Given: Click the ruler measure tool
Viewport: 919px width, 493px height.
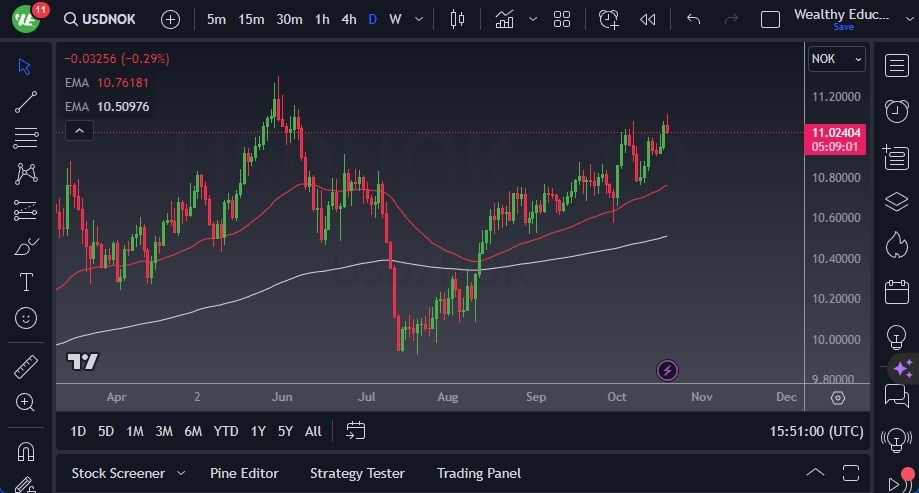Looking at the screenshot, I should (x=26, y=367).
